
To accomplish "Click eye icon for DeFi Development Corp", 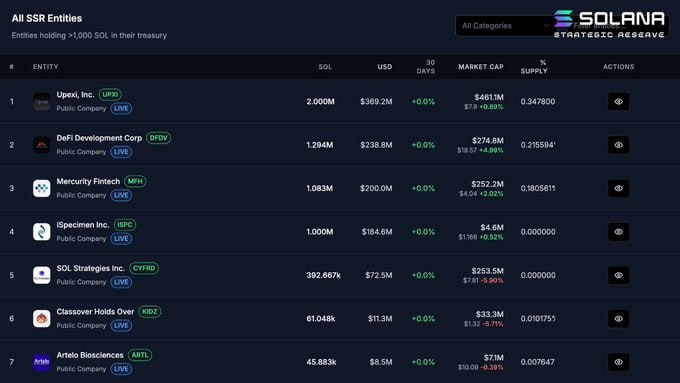I will 618,145.
